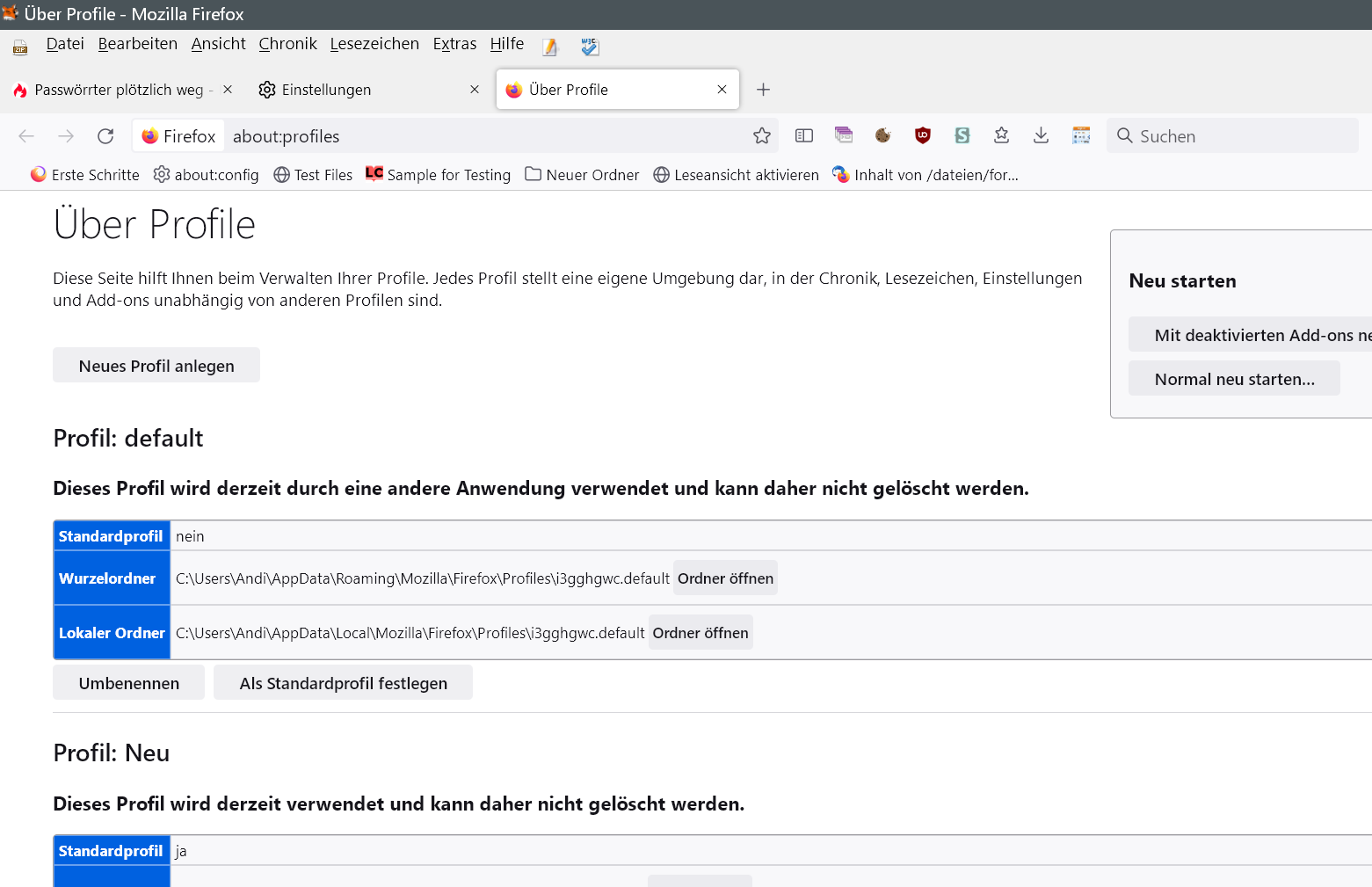Click the green S extension icon

point(962,135)
